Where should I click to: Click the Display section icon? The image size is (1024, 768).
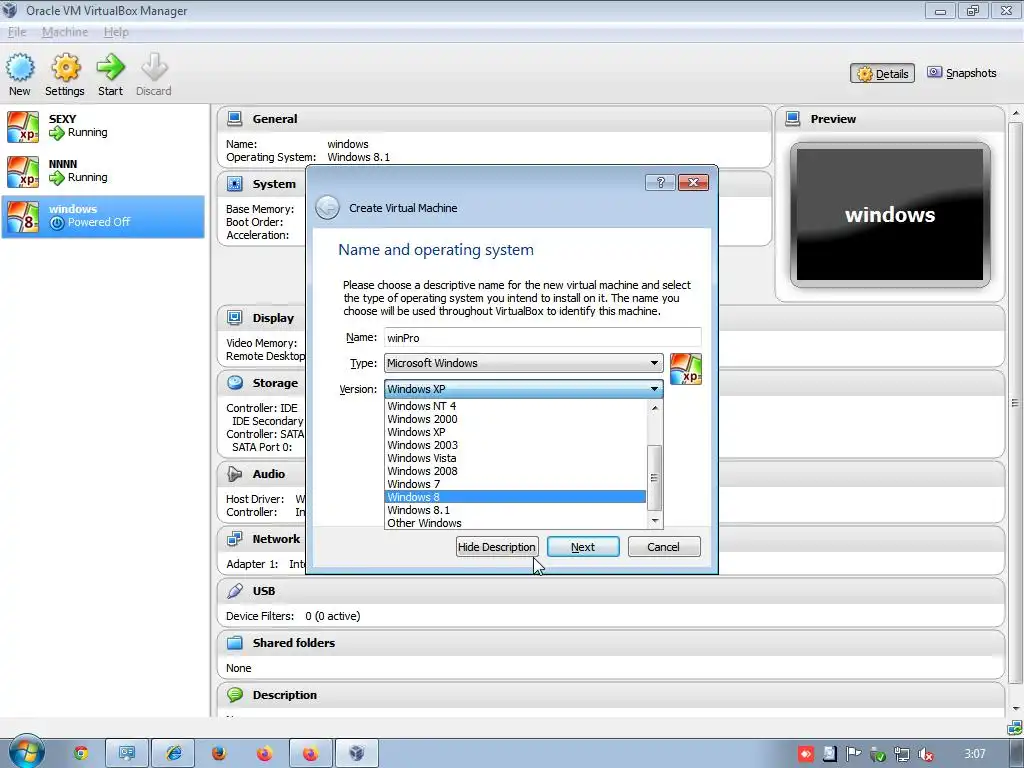(x=234, y=318)
